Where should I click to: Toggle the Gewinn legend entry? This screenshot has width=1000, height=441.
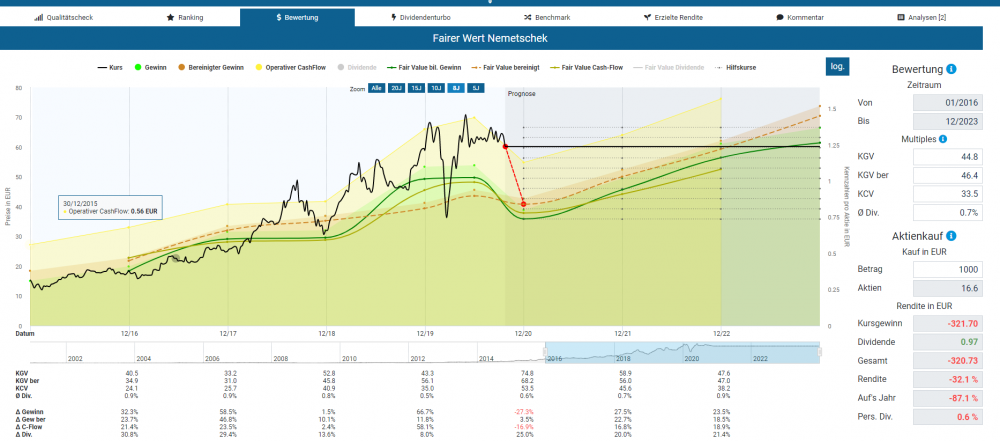click(x=151, y=67)
